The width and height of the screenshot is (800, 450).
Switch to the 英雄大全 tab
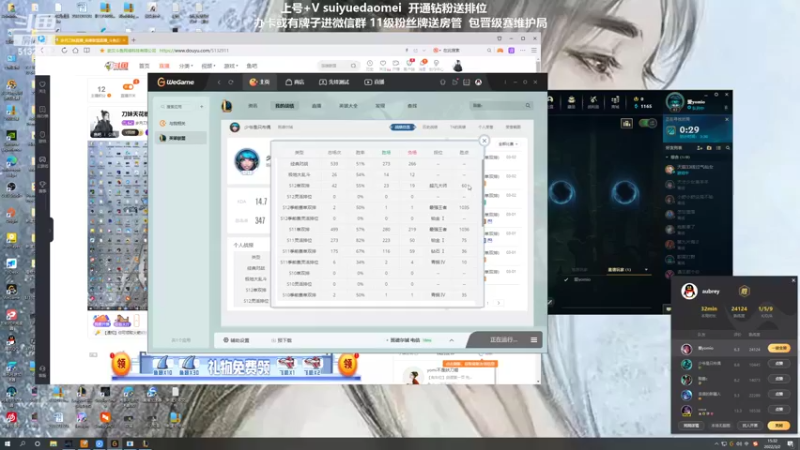pos(348,106)
